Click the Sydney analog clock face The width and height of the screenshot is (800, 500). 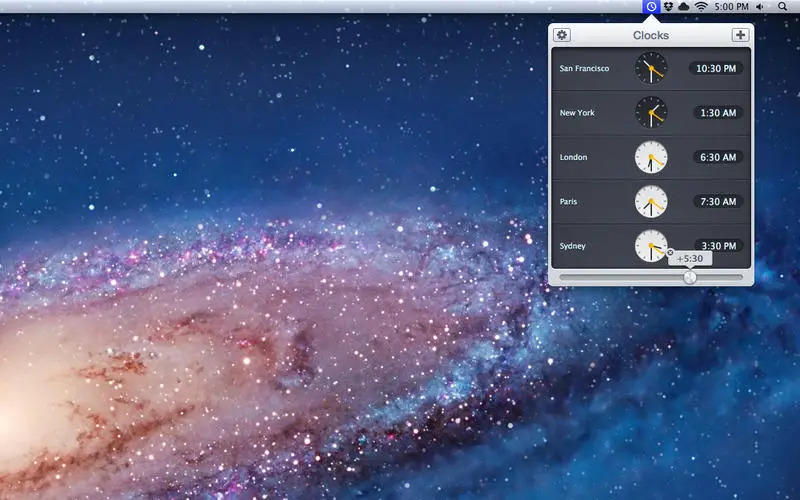(x=651, y=245)
